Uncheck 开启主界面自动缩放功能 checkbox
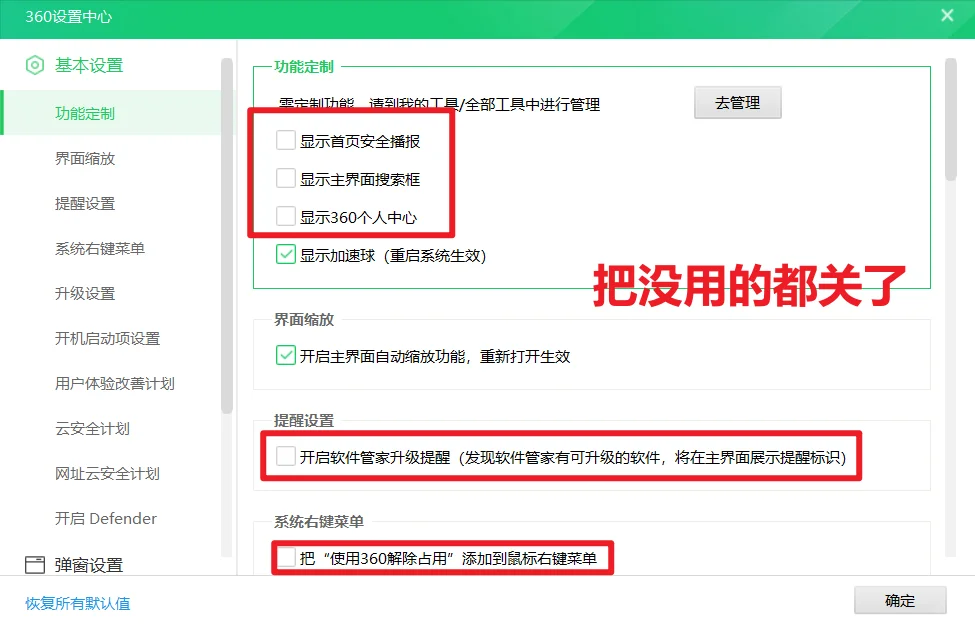Viewport: 975px width, 625px height. 285,355
